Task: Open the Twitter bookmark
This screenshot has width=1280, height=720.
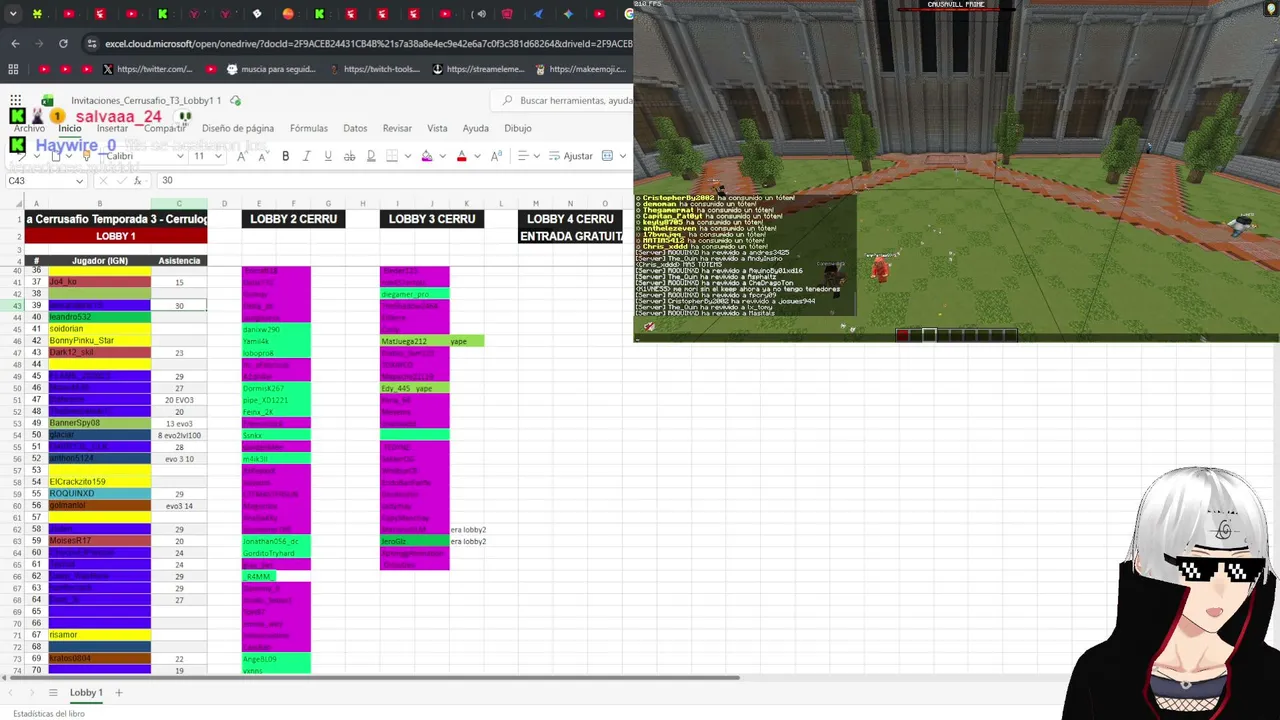Action: coord(147,69)
